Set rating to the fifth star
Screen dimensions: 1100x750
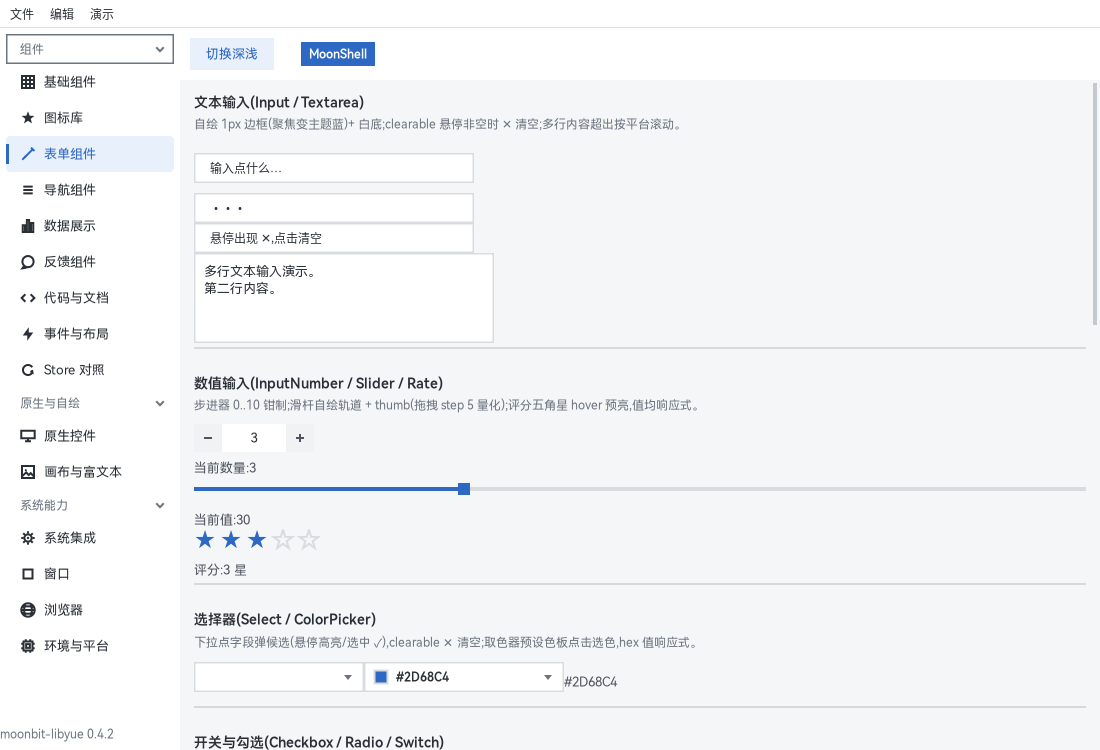click(x=309, y=540)
